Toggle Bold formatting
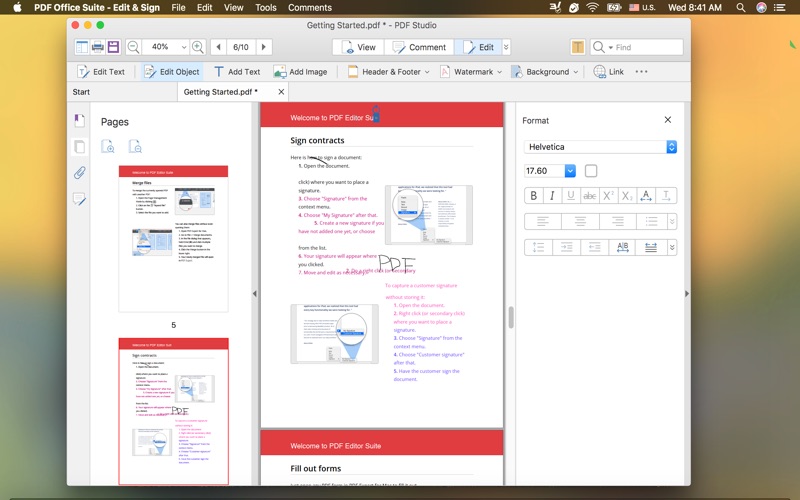The height and width of the screenshot is (500, 800). pyautogui.click(x=534, y=196)
